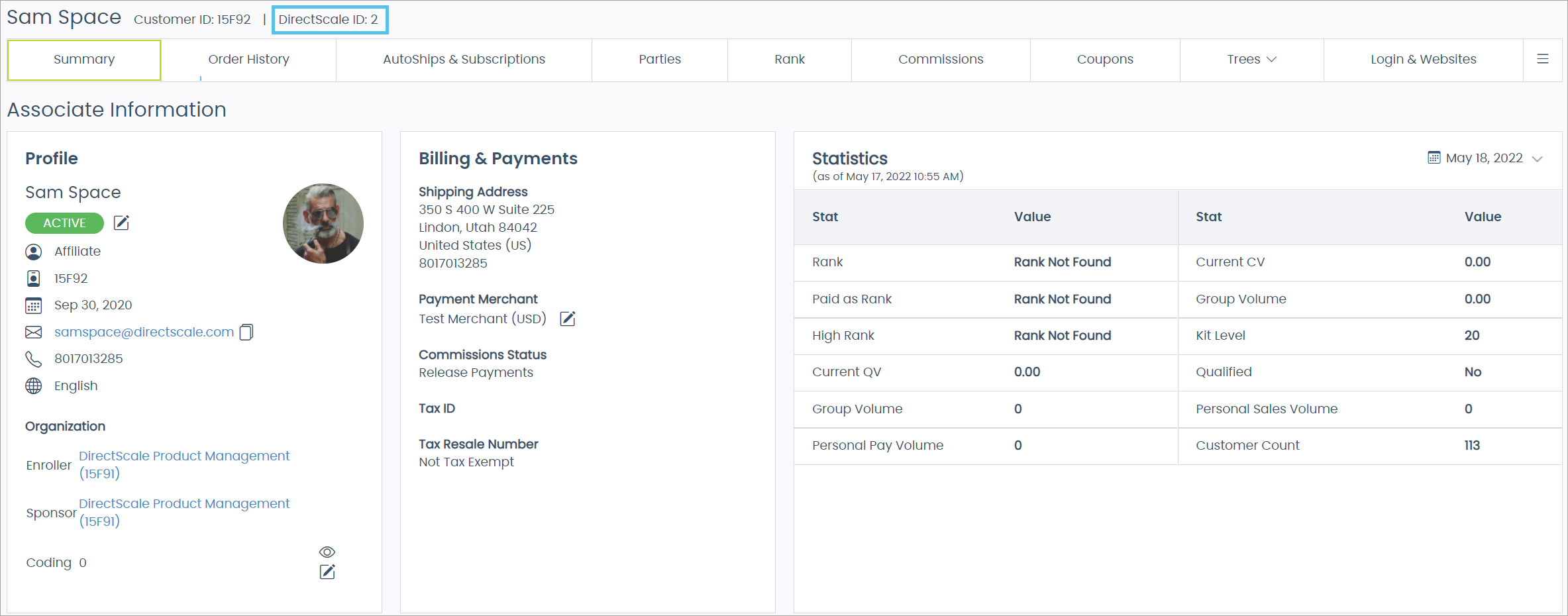
Task: Click Sam Space's profile photo
Action: [323, 223]
